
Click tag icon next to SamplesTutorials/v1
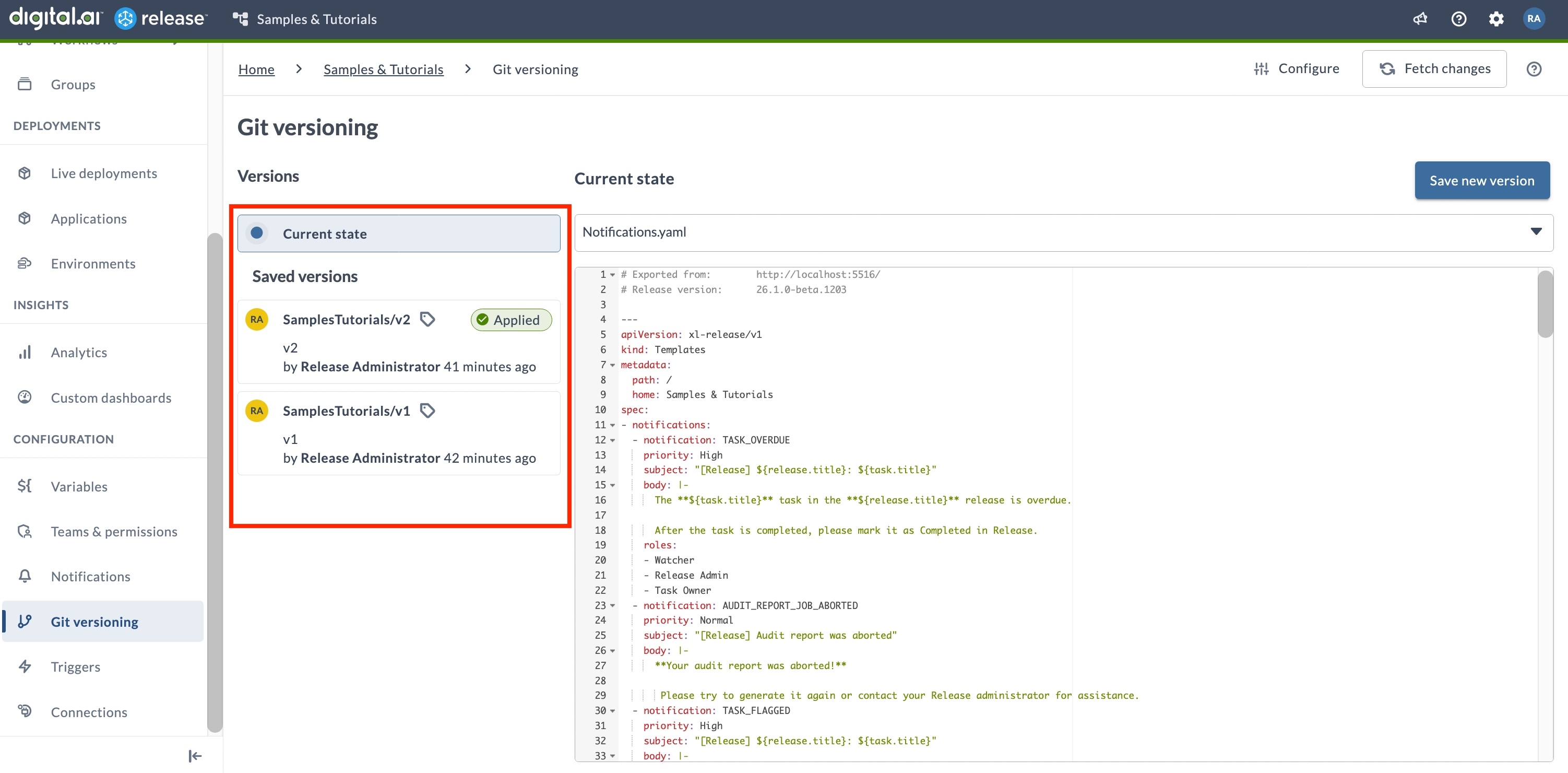[428, 411]
